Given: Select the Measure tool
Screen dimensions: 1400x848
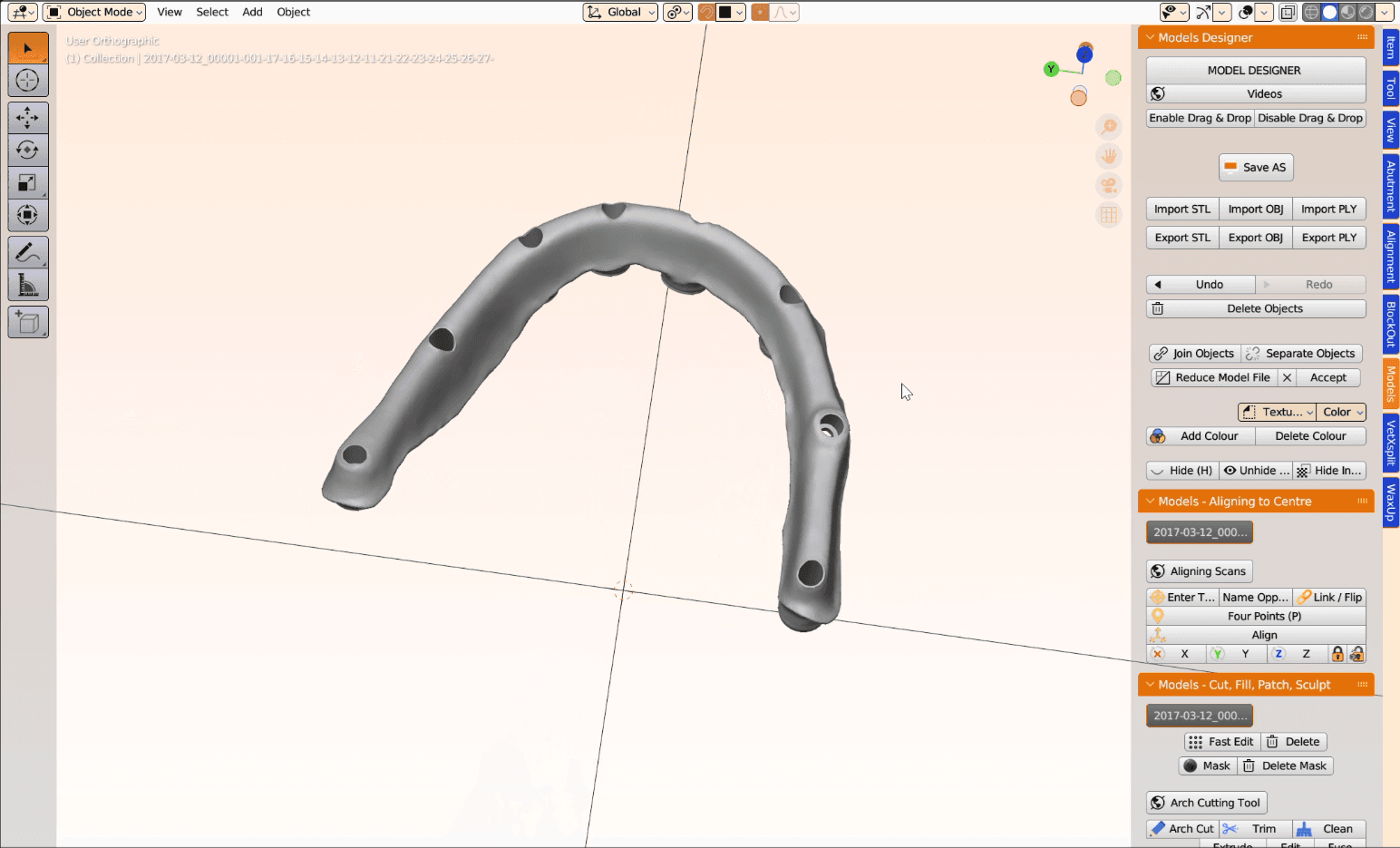Looking at the screenshot, I should point(28,284).
